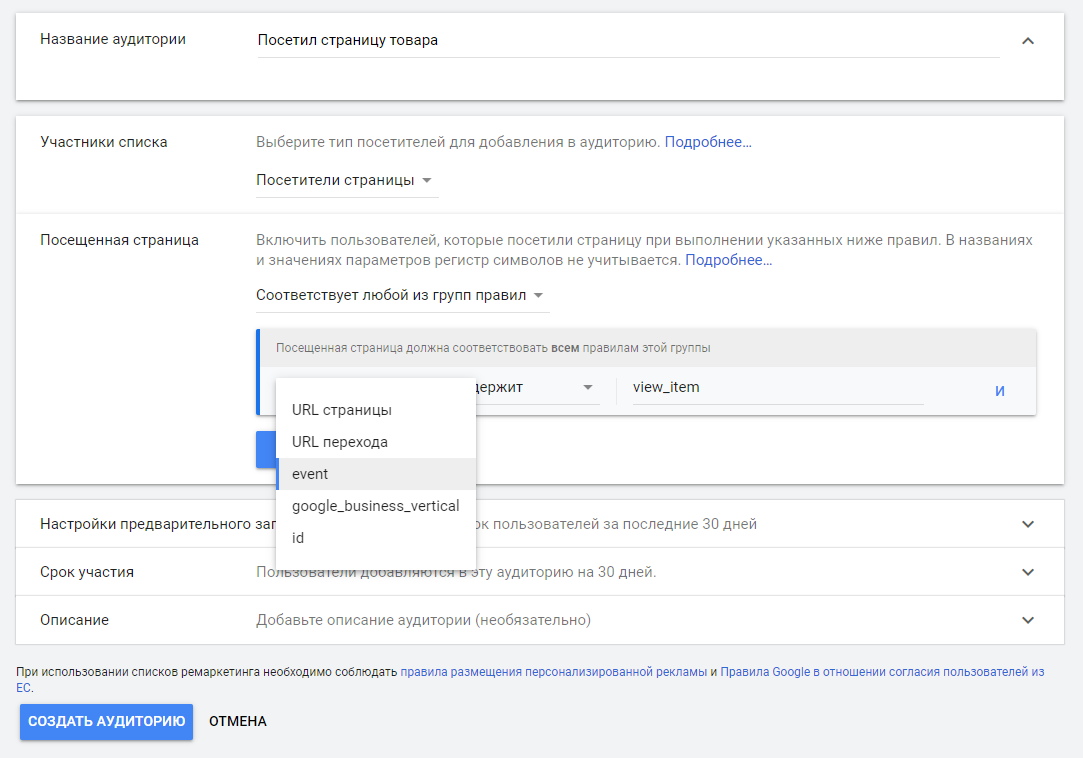The image size is (1083, 758).
Task: Pick the 'id' parameter option
Action: pos(298,538)
